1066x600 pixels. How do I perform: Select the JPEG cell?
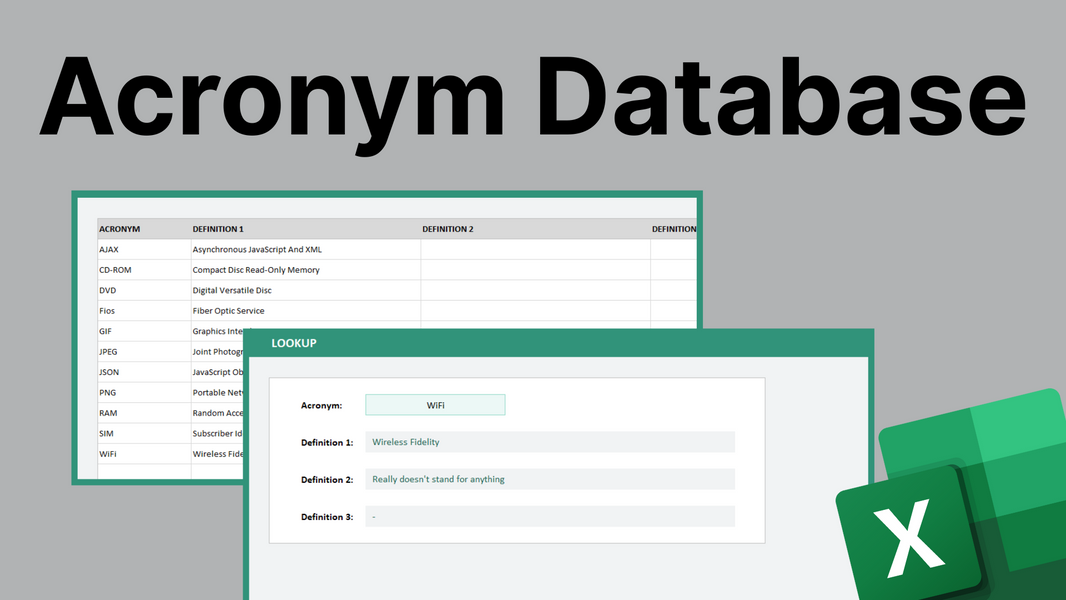click(x=144, y=351)
